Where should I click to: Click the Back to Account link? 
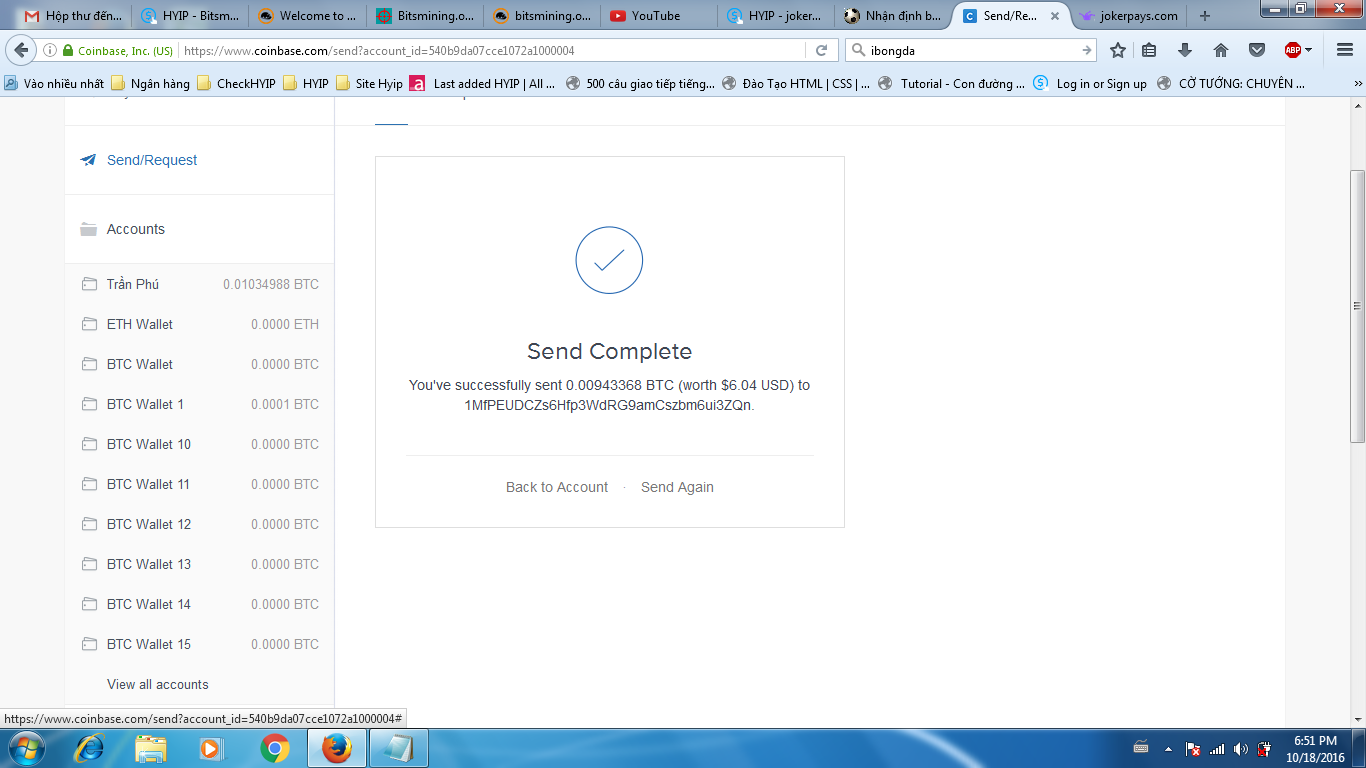(557, 487)
